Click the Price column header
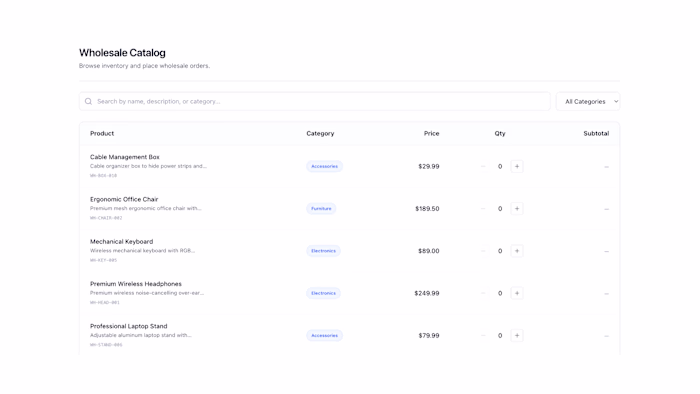Viewport: 700px width, 394px height. [x=432, y=133]
